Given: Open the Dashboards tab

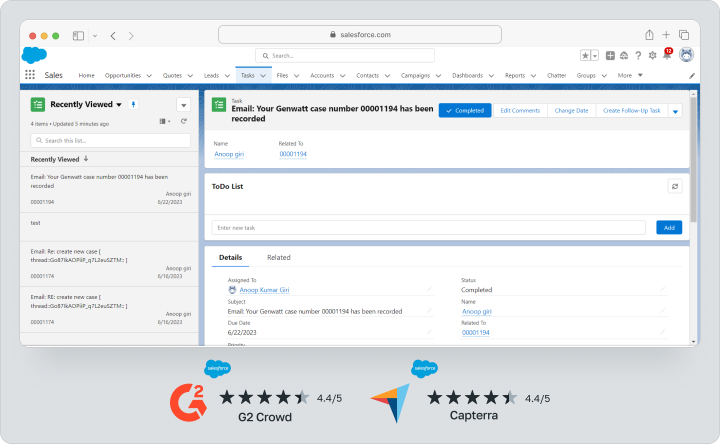Looking at the screenshot, I should (467, 75).
